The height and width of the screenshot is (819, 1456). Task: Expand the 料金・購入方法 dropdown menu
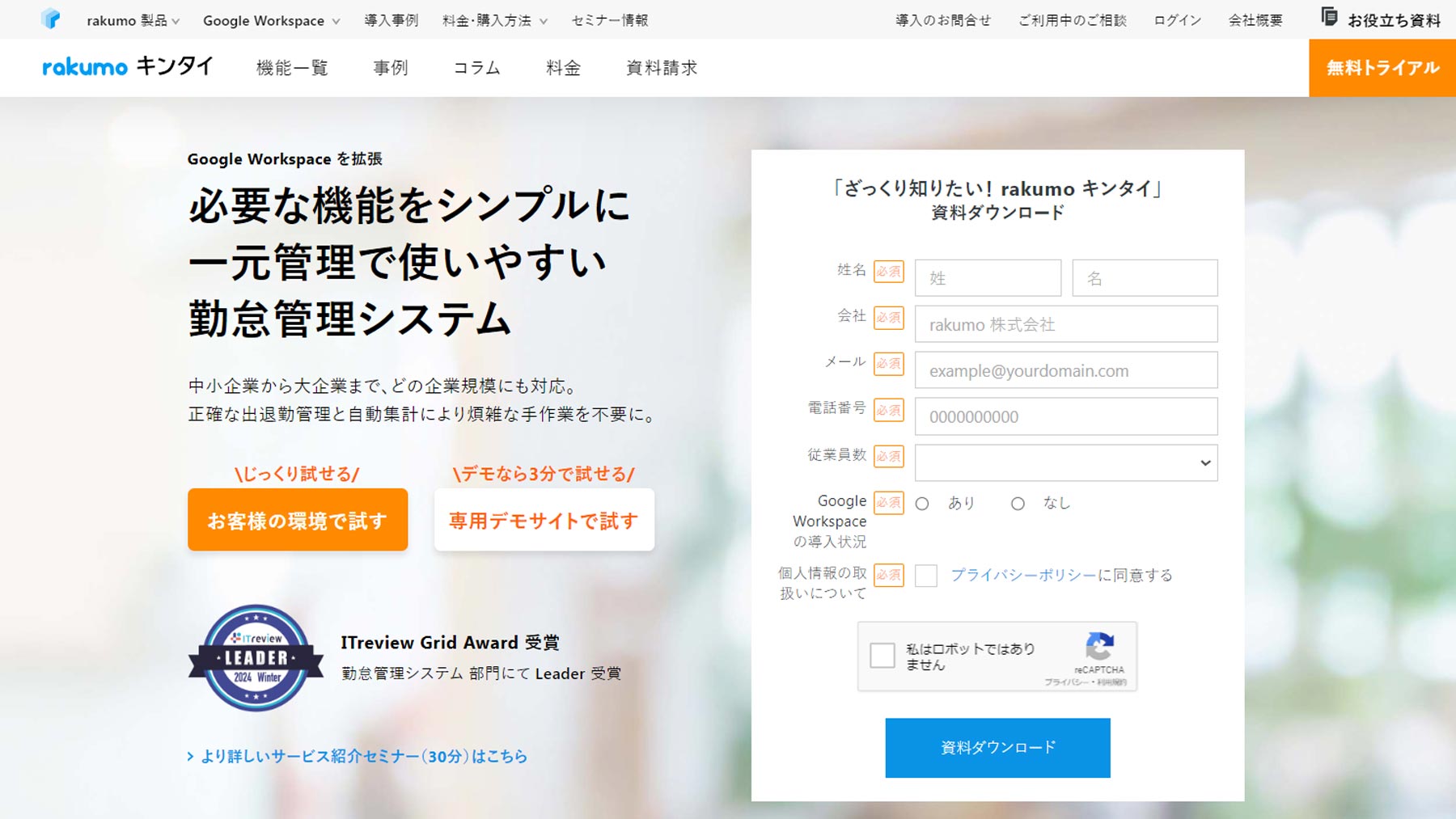(495, 20)
